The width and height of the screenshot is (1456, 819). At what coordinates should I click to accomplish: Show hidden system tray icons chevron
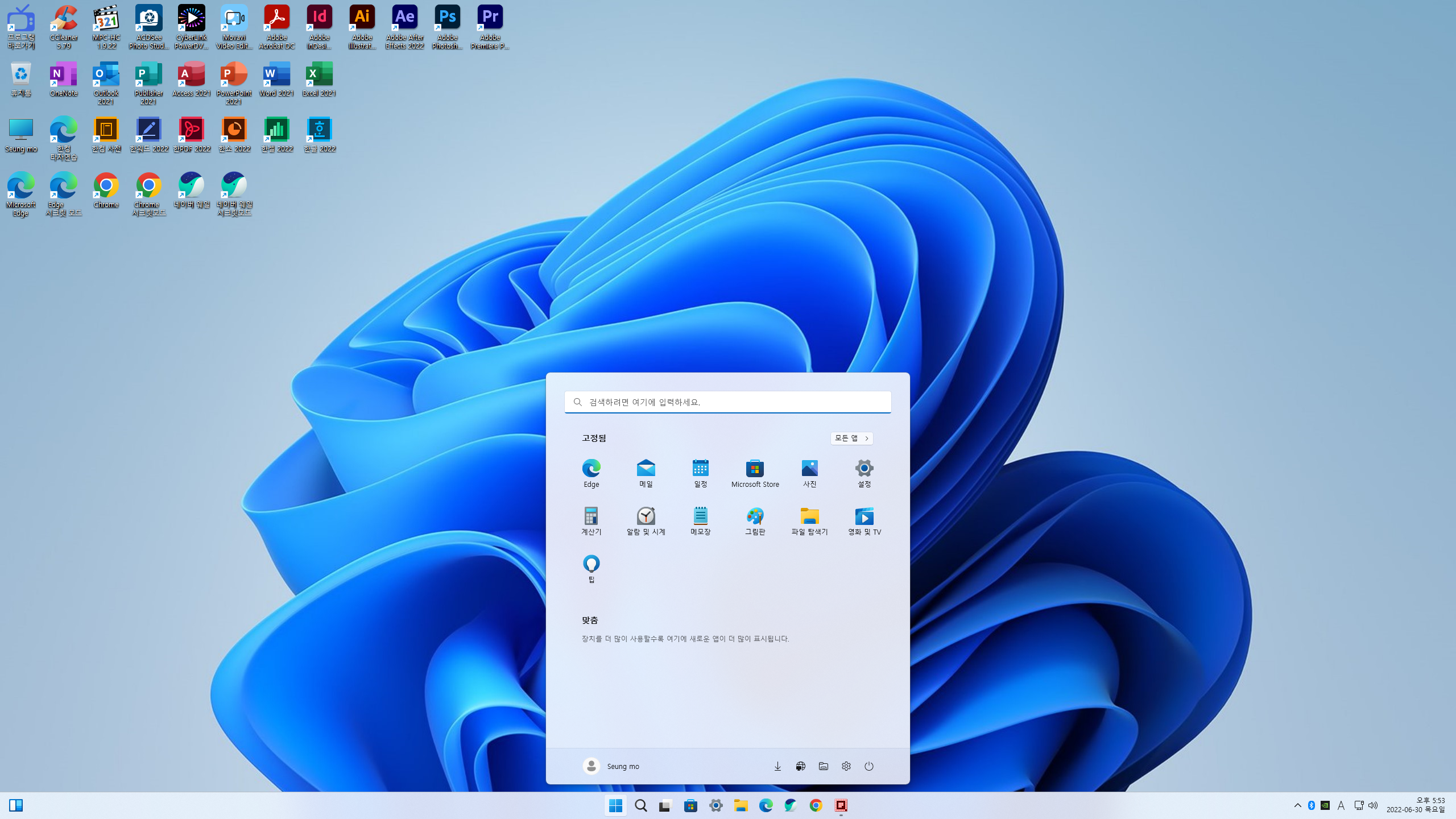[1297, 805]
